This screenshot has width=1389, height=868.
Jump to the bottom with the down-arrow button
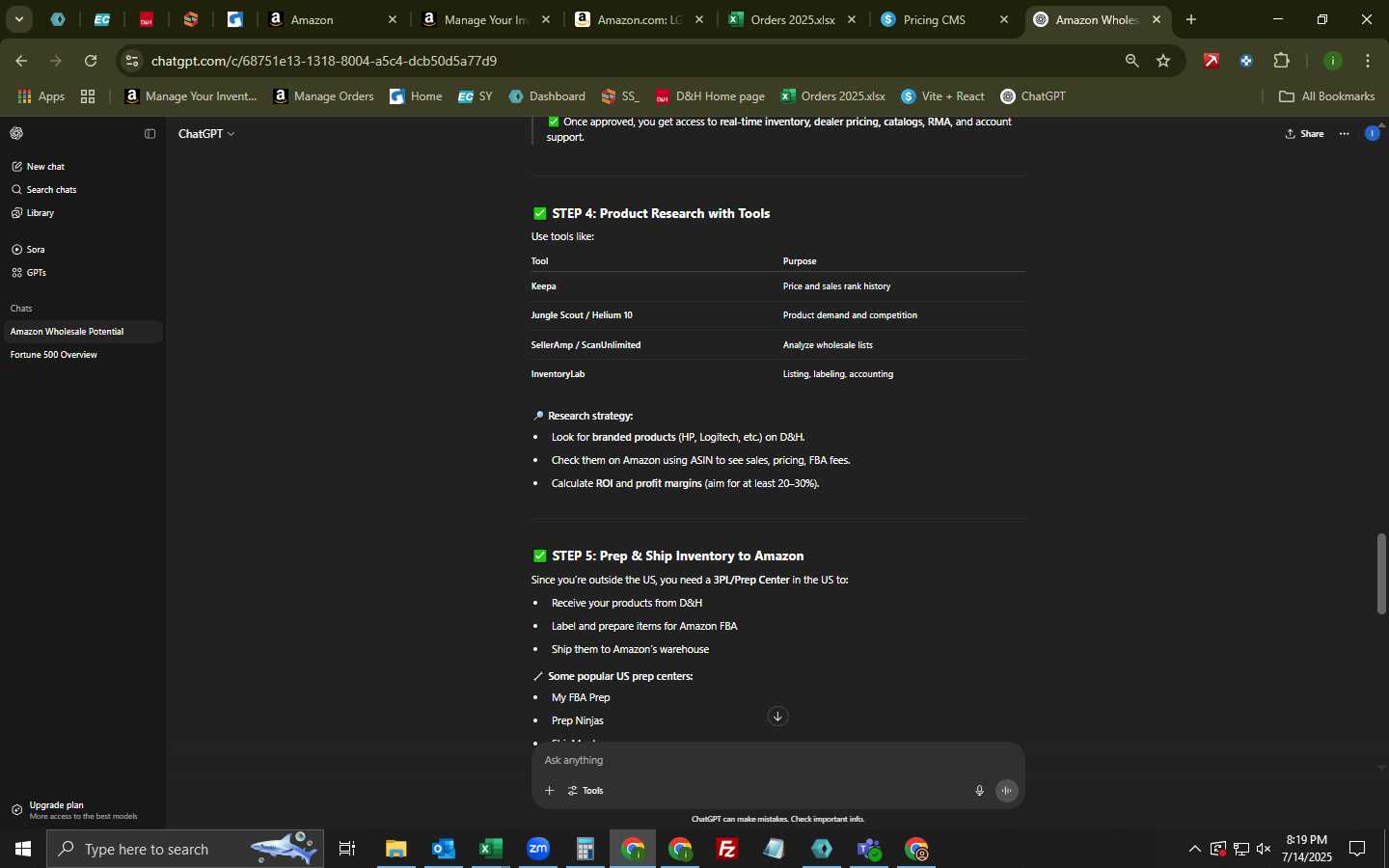[777, 716]
